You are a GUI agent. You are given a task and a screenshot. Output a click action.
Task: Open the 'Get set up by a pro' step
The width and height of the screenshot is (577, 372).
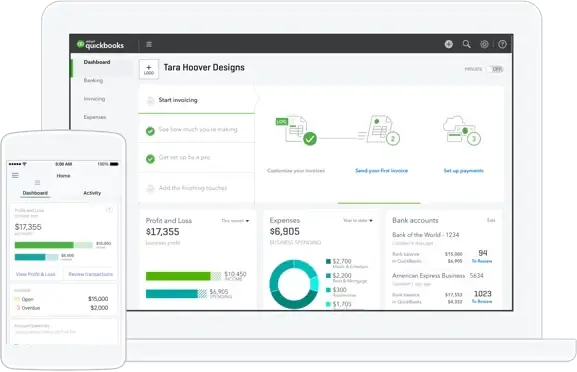coord(197,157)
